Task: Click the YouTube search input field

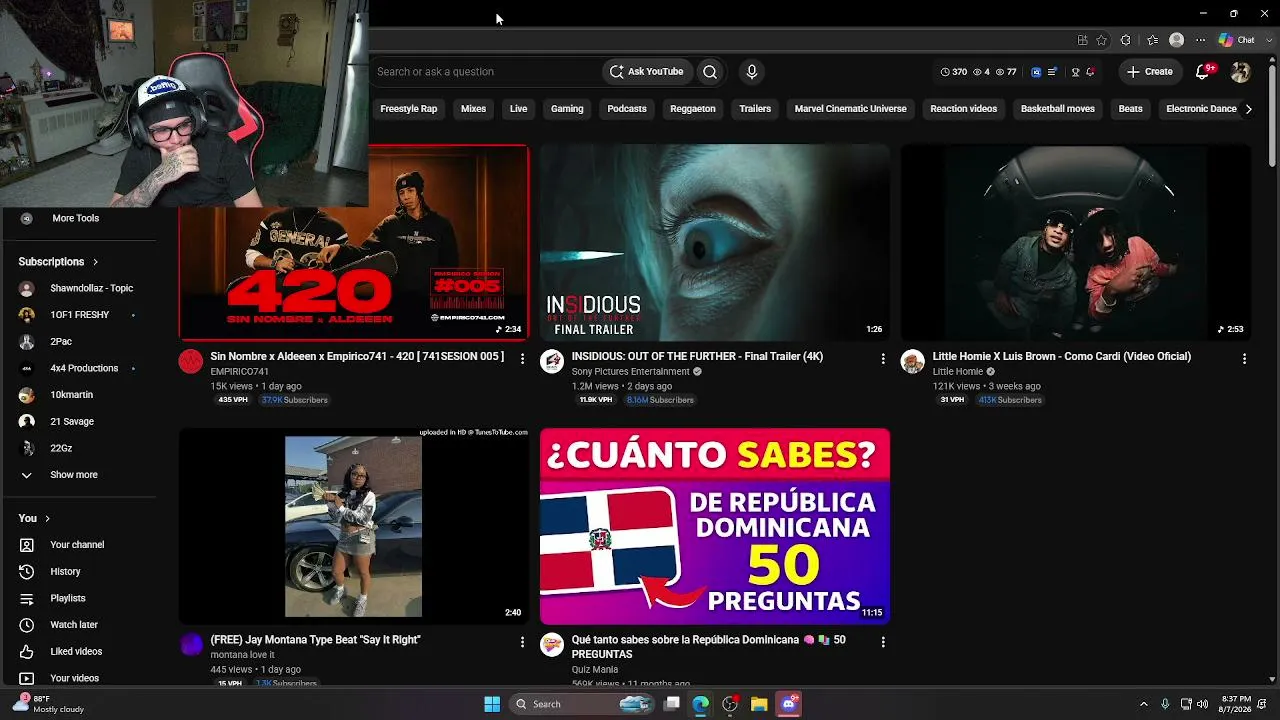Action: coord(485,72)
